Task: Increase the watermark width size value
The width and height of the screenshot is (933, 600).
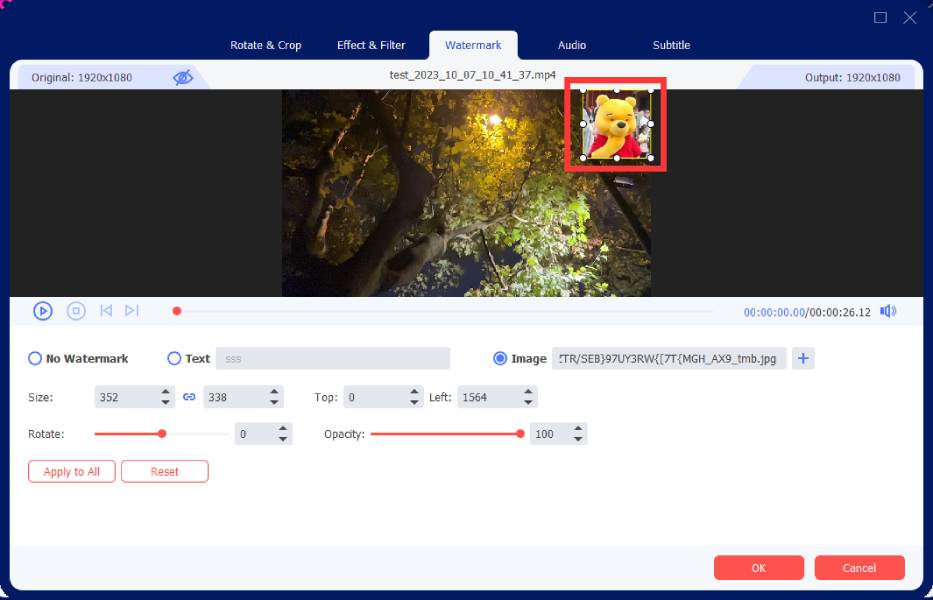Action: pos(166,392)
